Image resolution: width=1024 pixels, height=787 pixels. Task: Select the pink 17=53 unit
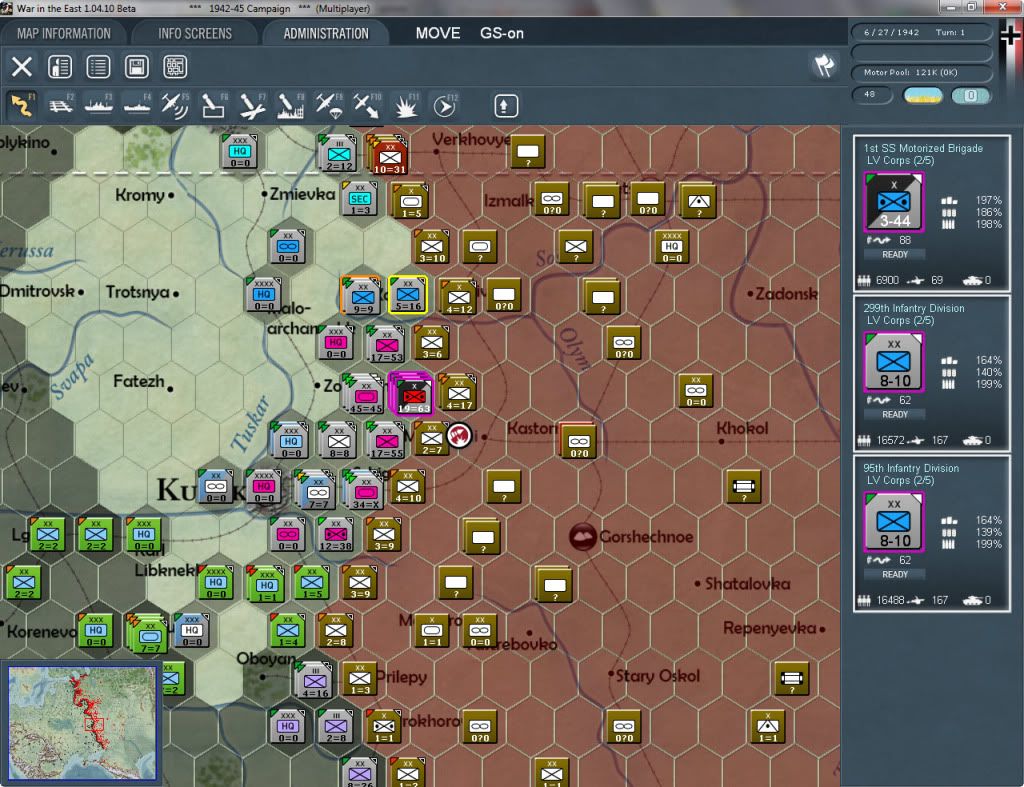pos(386,345)
